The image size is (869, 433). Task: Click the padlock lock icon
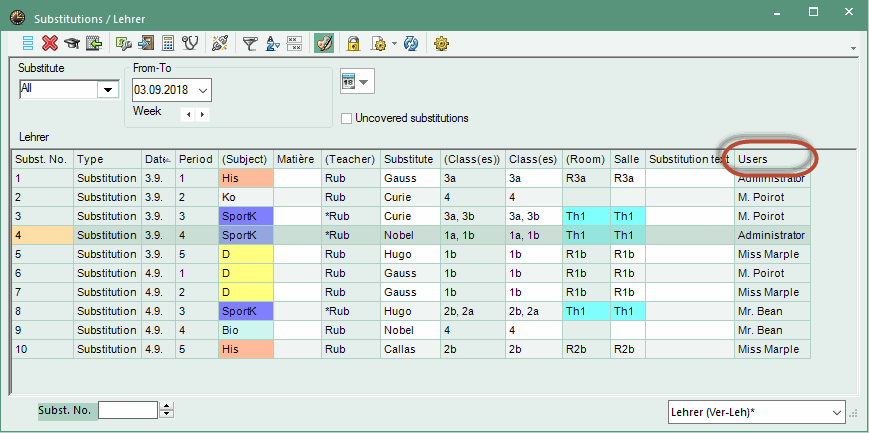click(353, 43)
